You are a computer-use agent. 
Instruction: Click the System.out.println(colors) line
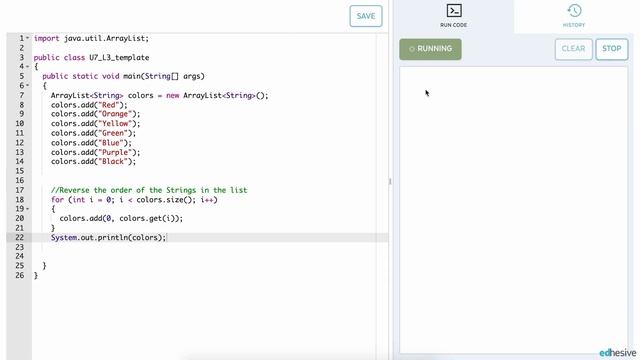(x=109, y=238)
